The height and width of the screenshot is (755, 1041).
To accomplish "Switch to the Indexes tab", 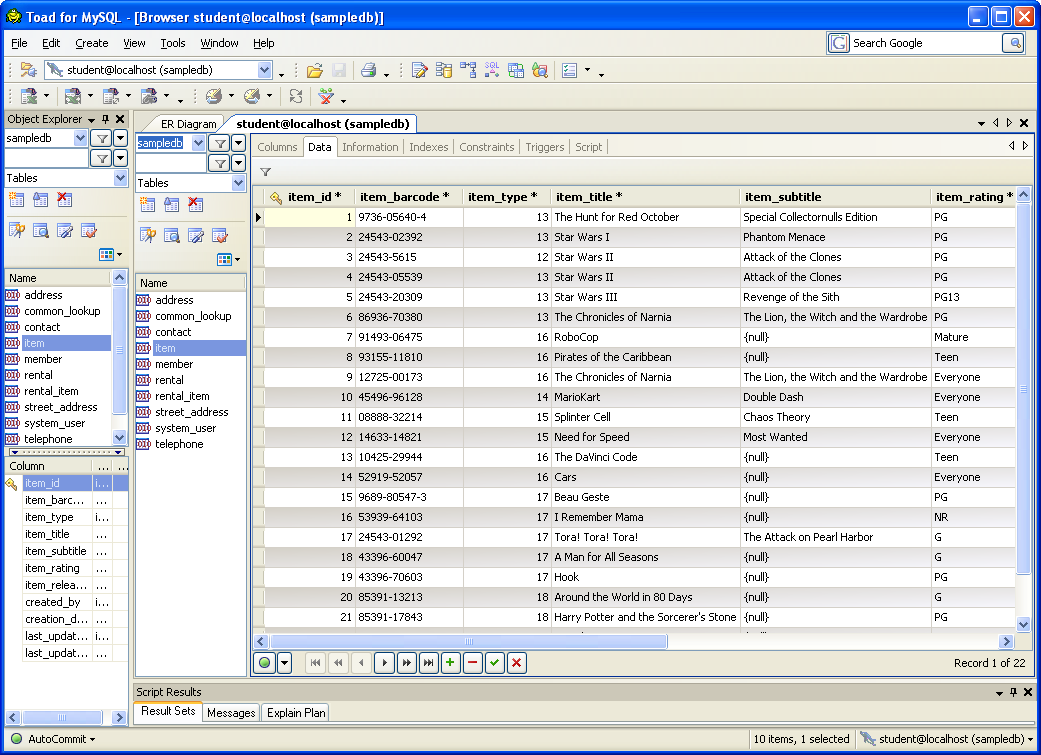I will click(x=428, y=146).
